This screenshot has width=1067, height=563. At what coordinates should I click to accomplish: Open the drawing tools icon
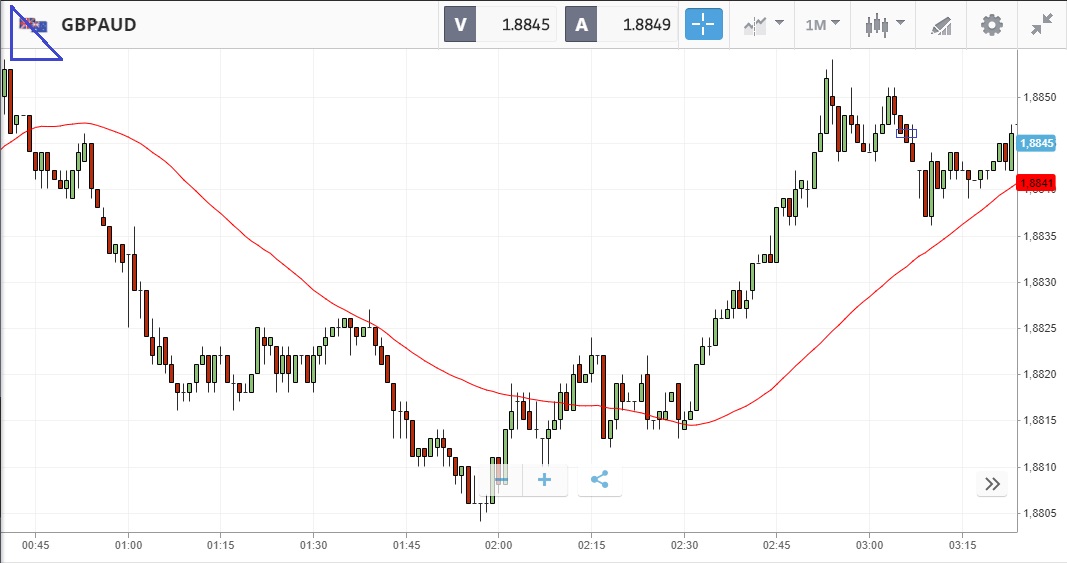click(941, 25)
